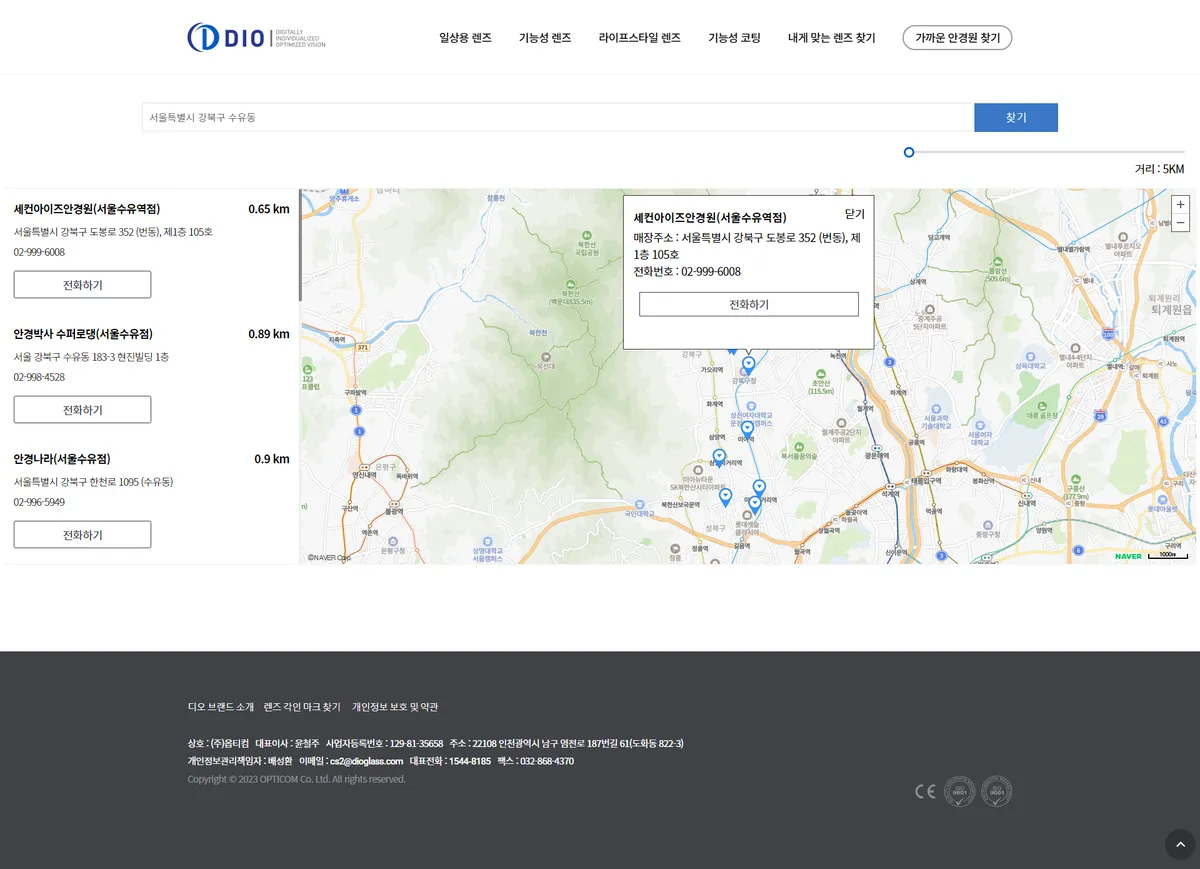The image size is (1200, 869).
Task: Select 안경박사 수퍼로댕(서울수유점) store name
Action: coord(83,334)
